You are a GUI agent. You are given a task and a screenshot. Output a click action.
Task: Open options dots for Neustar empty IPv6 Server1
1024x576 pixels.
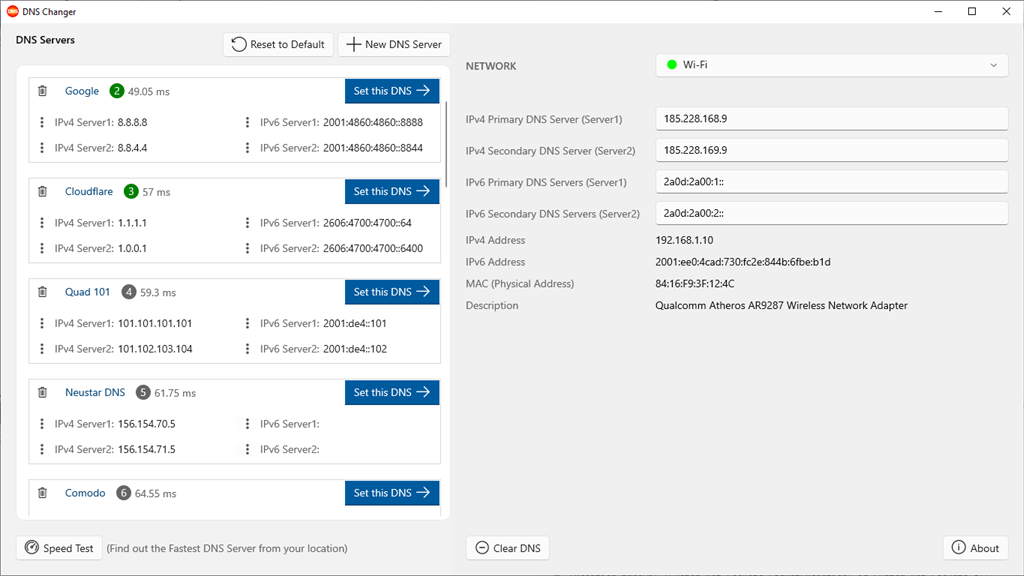click(x=247, y=424)
